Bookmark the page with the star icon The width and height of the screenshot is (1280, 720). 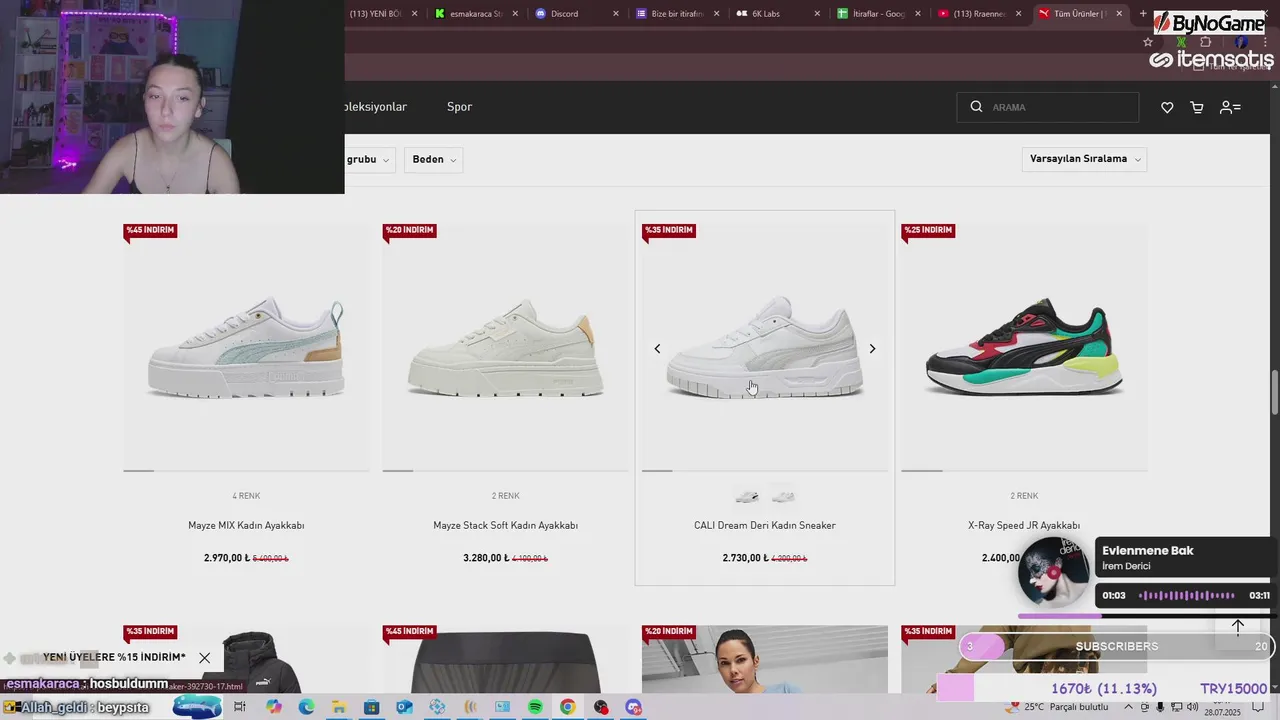[x=1148, y=42]
